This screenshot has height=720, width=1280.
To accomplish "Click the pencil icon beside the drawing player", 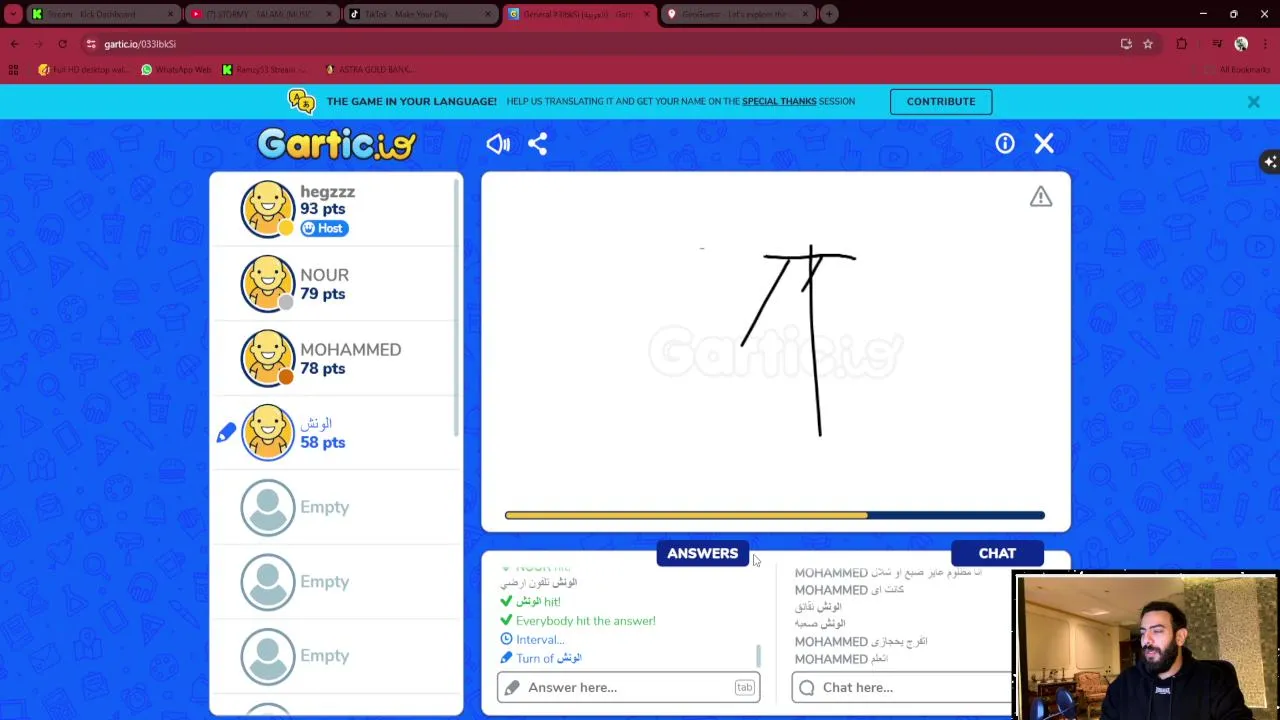I will coord(226,433).
